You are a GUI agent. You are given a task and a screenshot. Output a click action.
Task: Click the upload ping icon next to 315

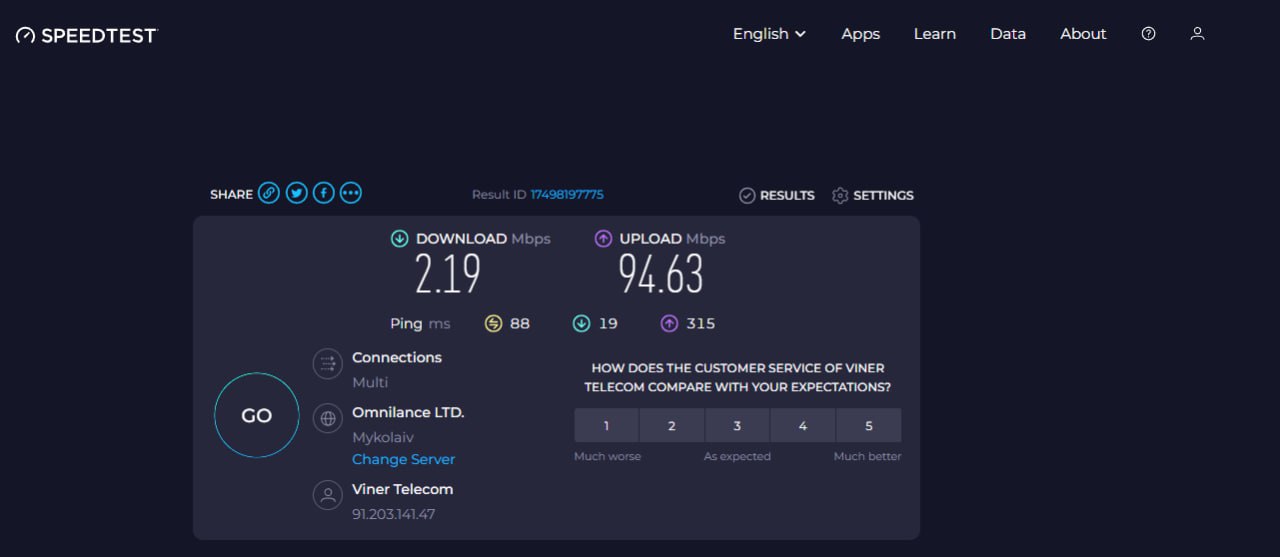[x=669, y=323]
